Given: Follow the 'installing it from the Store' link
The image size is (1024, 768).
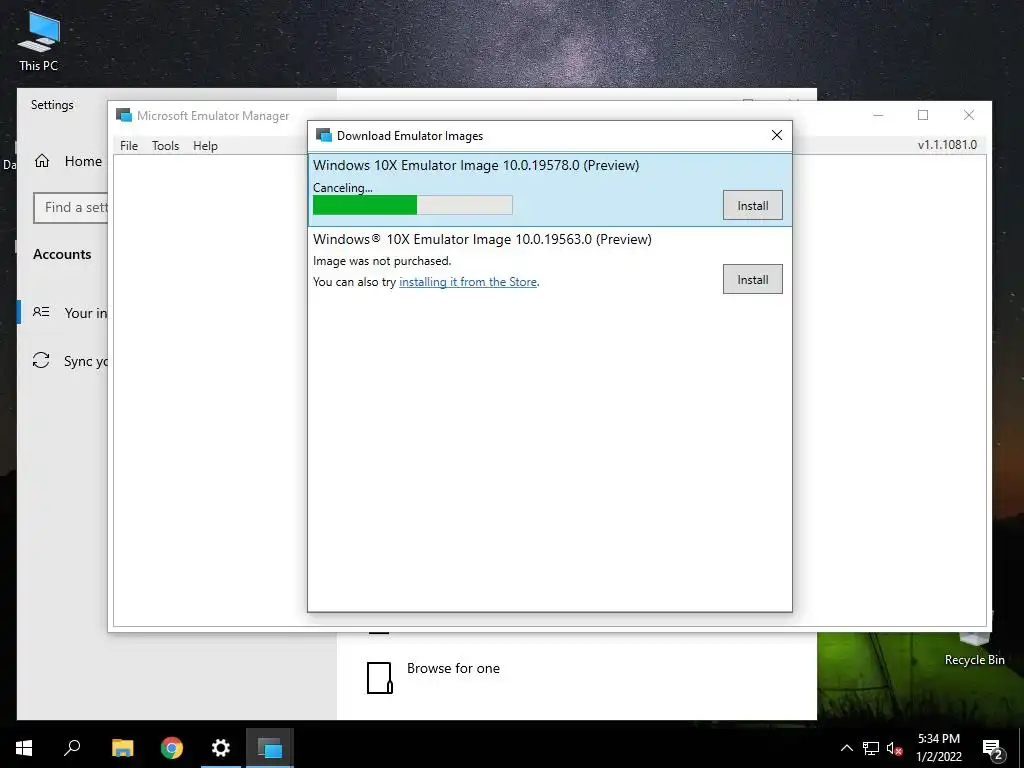Looking at the screenshot, I should tap(468, 282).
